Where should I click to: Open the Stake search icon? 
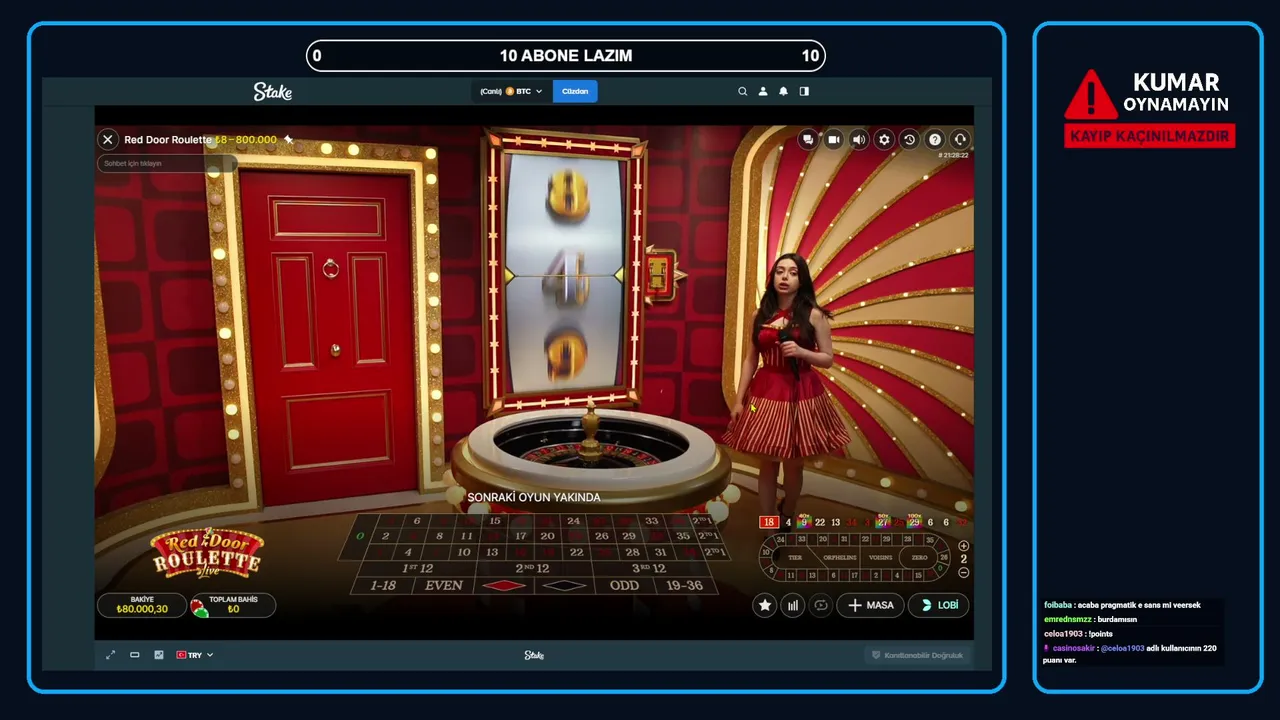742,91
